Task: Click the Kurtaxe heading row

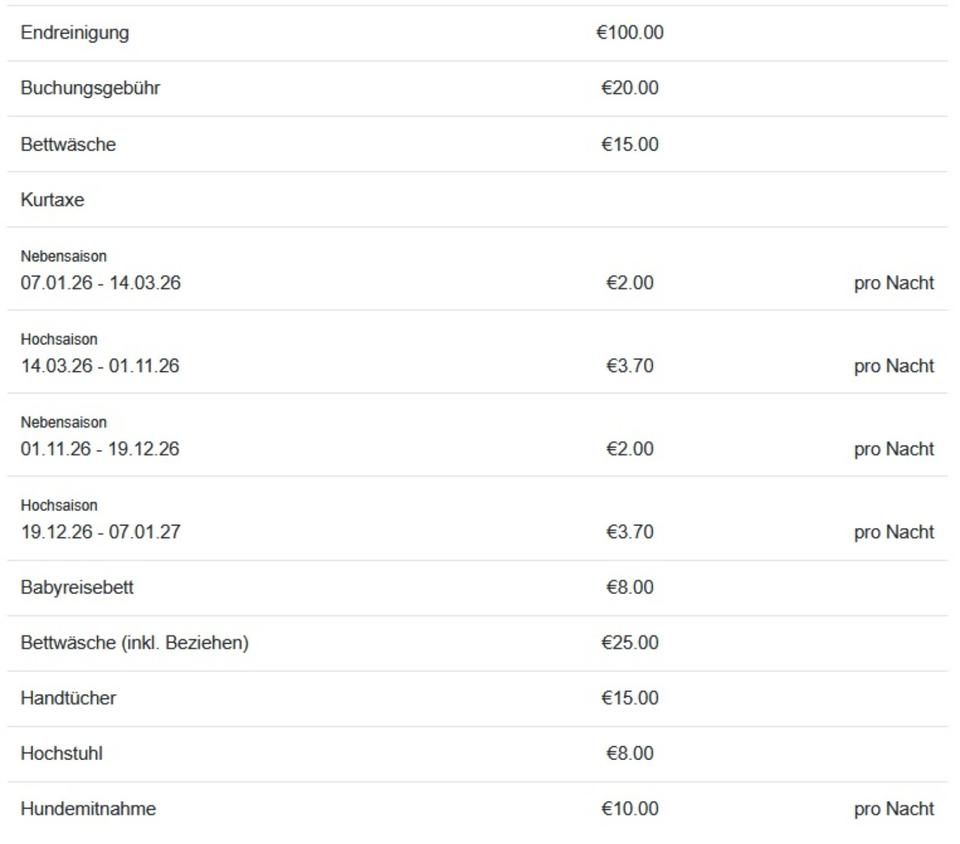Action: tap(53, 200)
